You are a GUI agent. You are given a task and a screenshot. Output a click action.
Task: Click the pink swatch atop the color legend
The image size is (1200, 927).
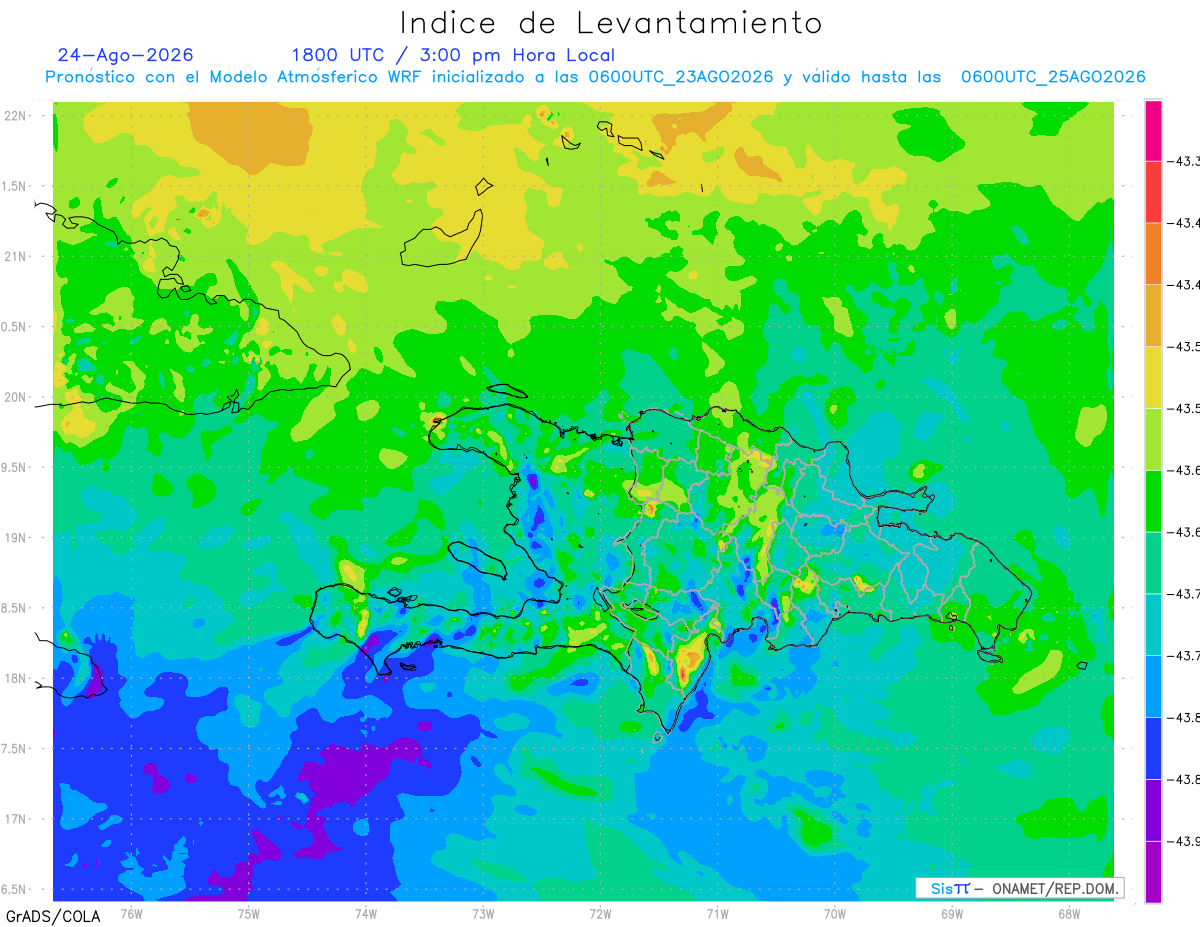pyautogui.click(x=1153, y=130)
